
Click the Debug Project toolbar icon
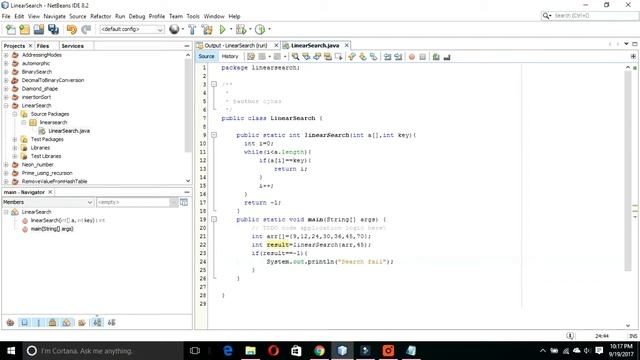[x=241, y=29]
